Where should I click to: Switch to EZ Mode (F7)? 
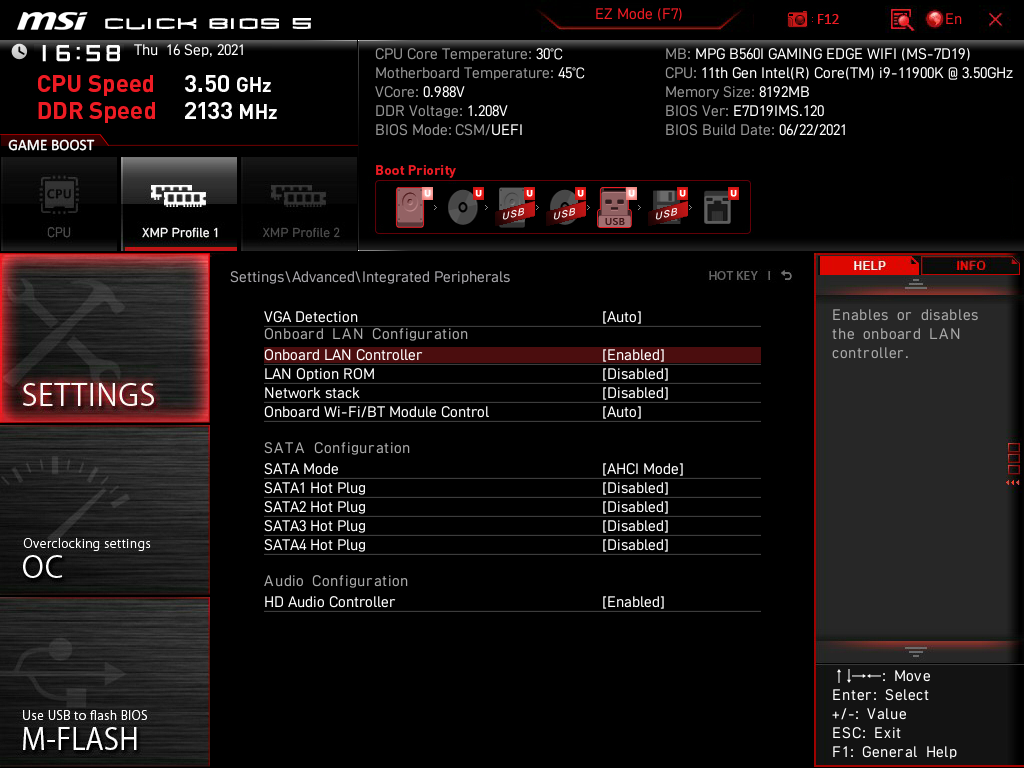coord(638,14)
